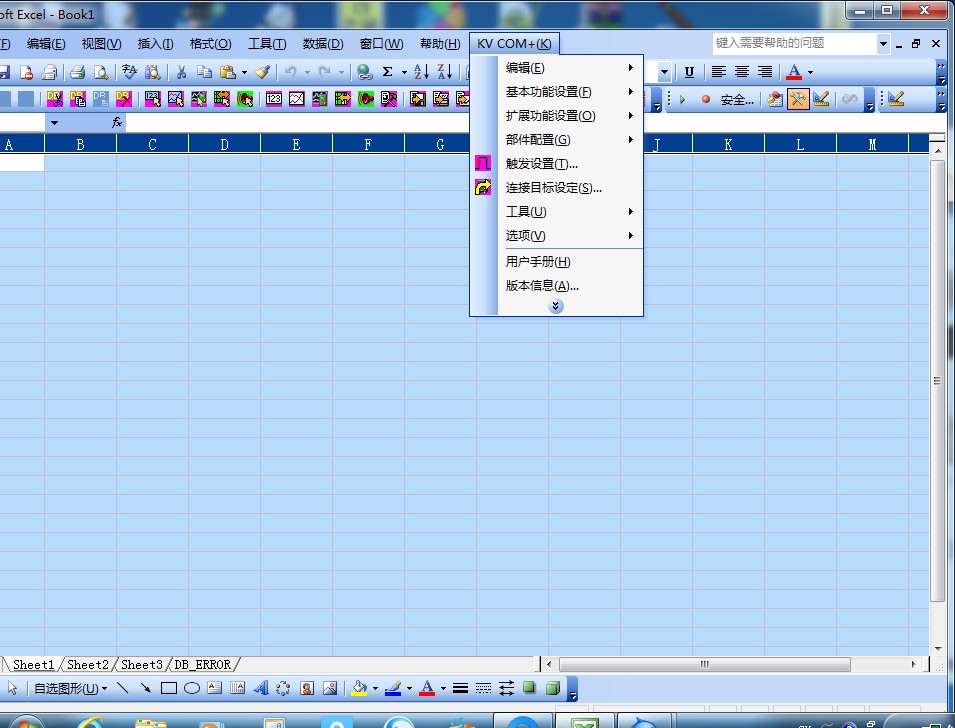
Task: Open the Trigger Settings menu item
Action: [542, 163]
